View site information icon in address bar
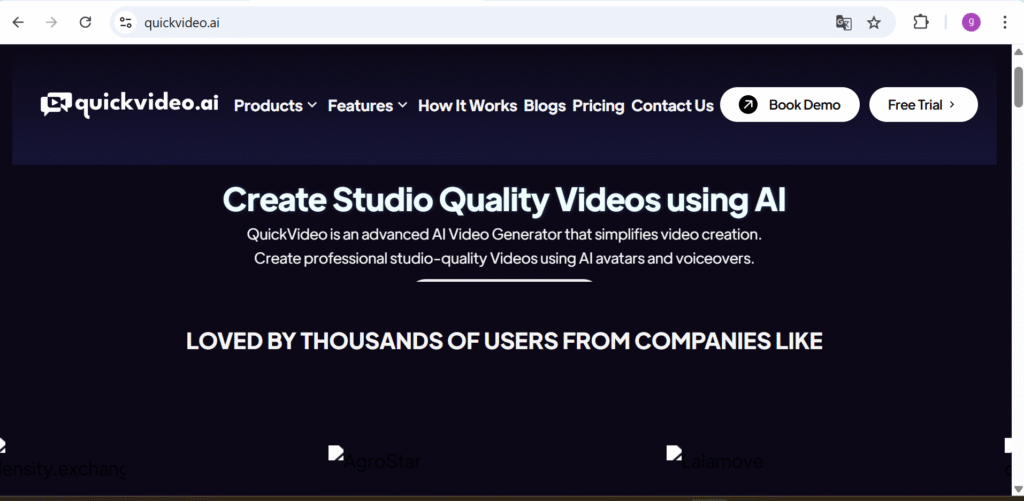Image resolution: width=1024 pixels, height=501 pixels. click(x=125, y=22)
